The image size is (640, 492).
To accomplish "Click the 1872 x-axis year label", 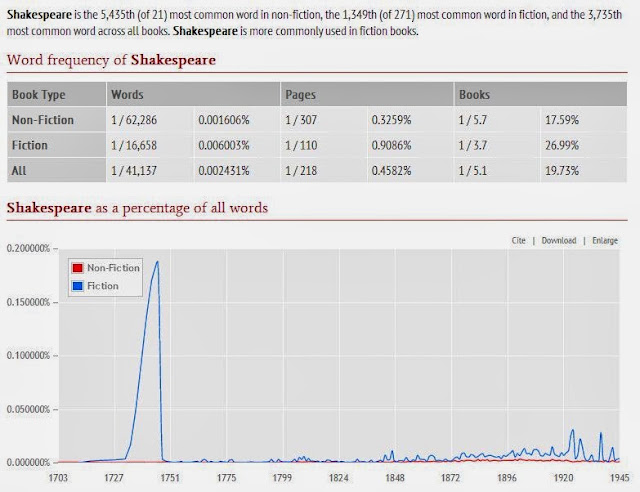I will (x=451, y=478).
